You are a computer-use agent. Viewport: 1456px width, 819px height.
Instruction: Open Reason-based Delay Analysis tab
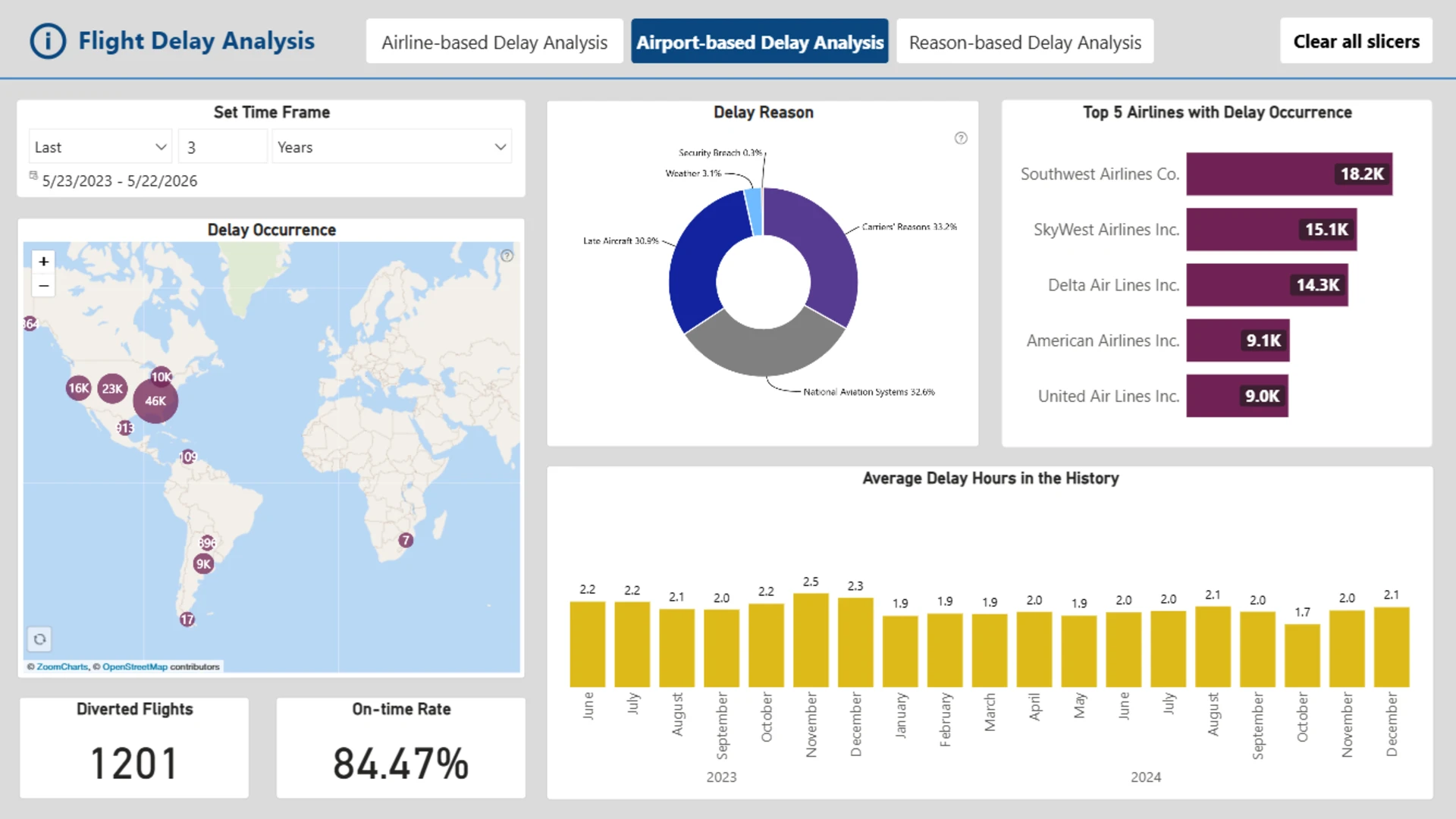tap(1025, 42)
